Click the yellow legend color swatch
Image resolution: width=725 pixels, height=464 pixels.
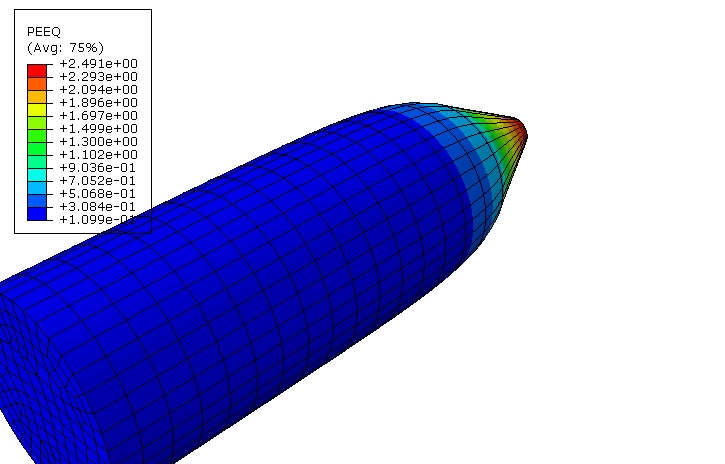pos(37,108)
